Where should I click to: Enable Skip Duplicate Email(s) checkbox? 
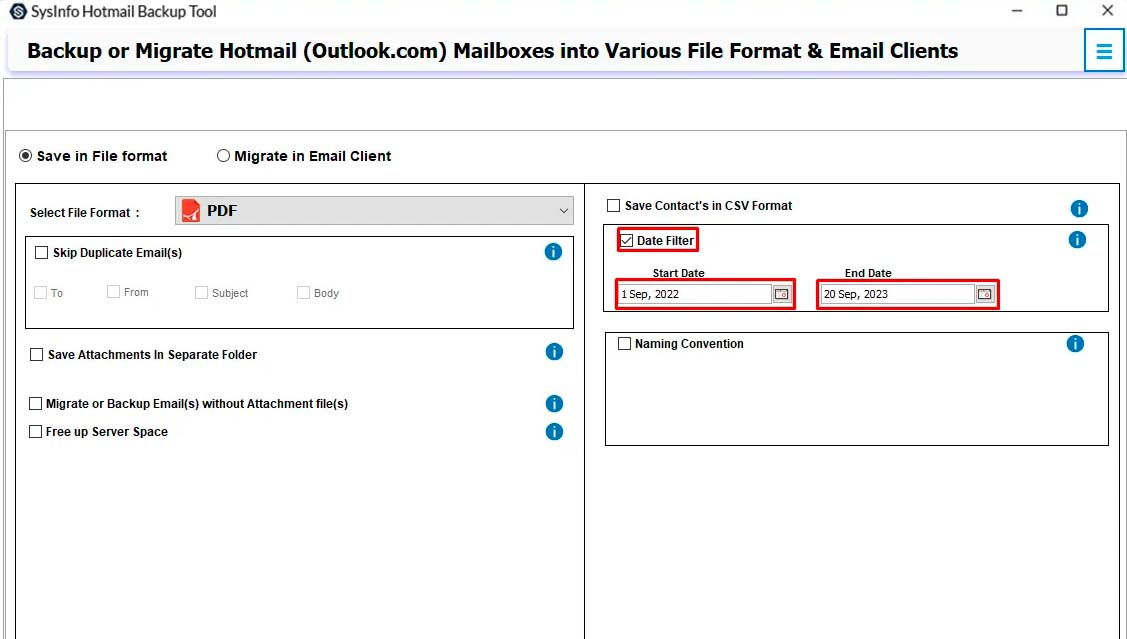(x=42, y=252)
